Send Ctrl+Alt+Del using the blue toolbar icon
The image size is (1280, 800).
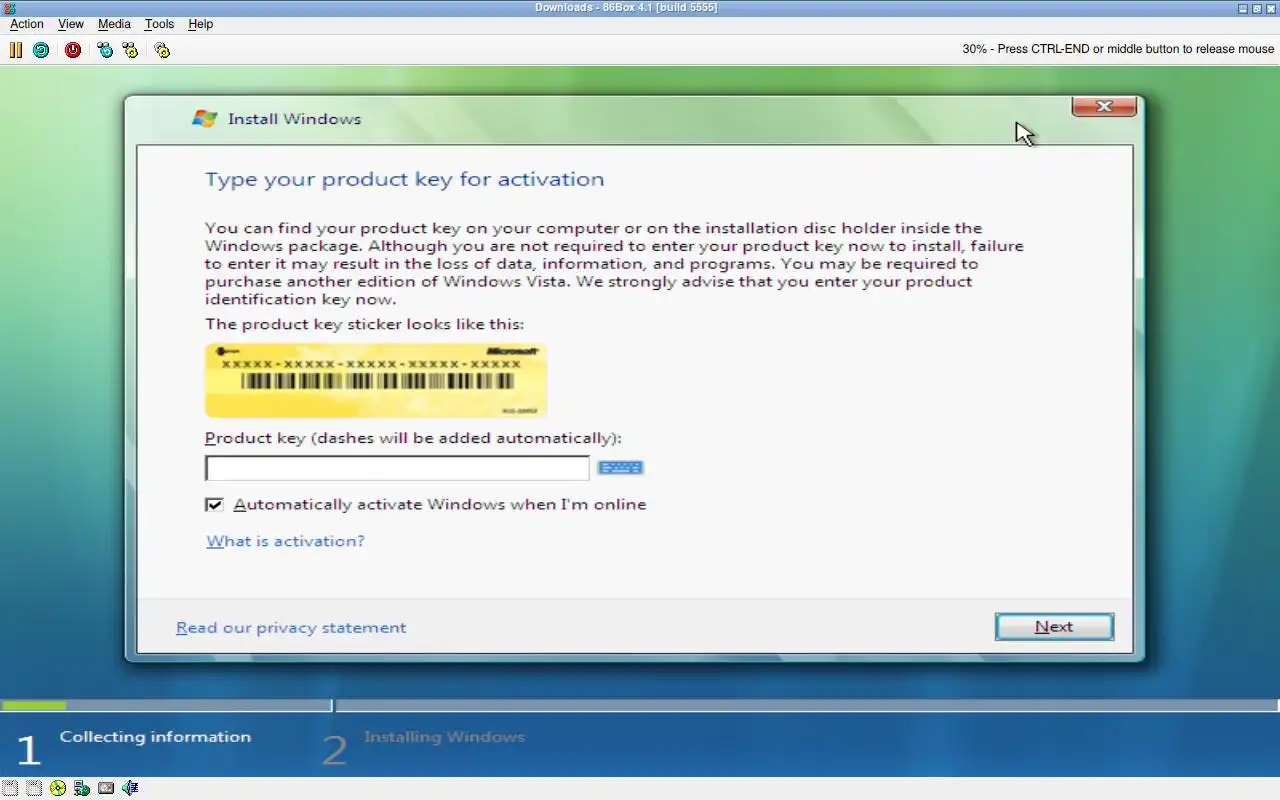click(105, 49)
